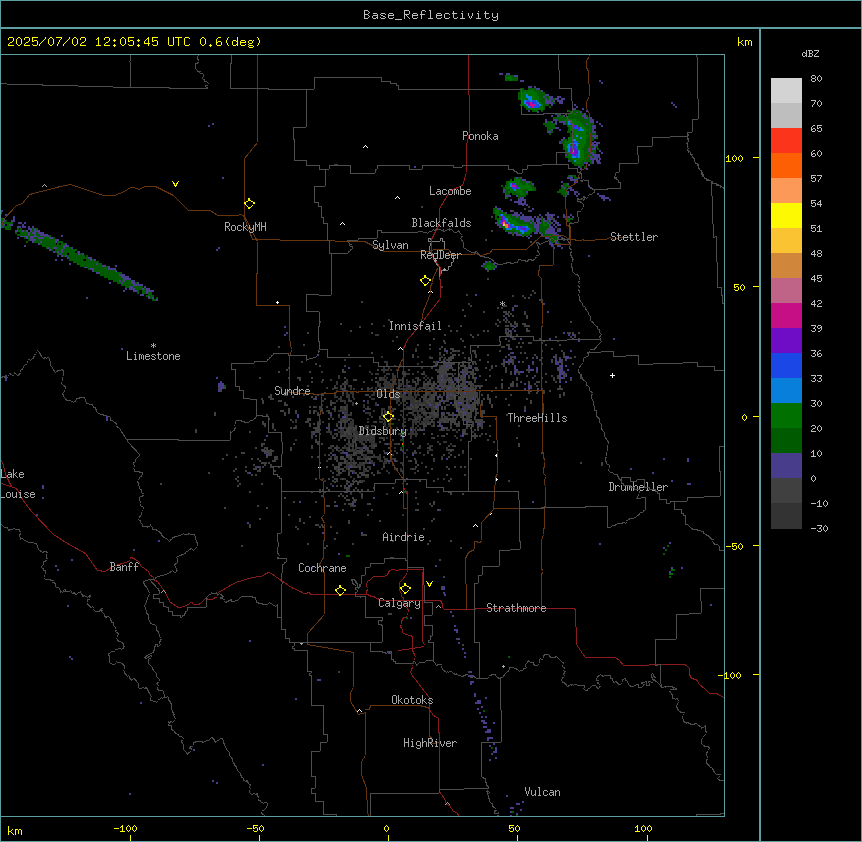Image resolution: width=862 pixels, height=842 pixels.
Task: Click the RedDeer city label
Action: point(441,254)
